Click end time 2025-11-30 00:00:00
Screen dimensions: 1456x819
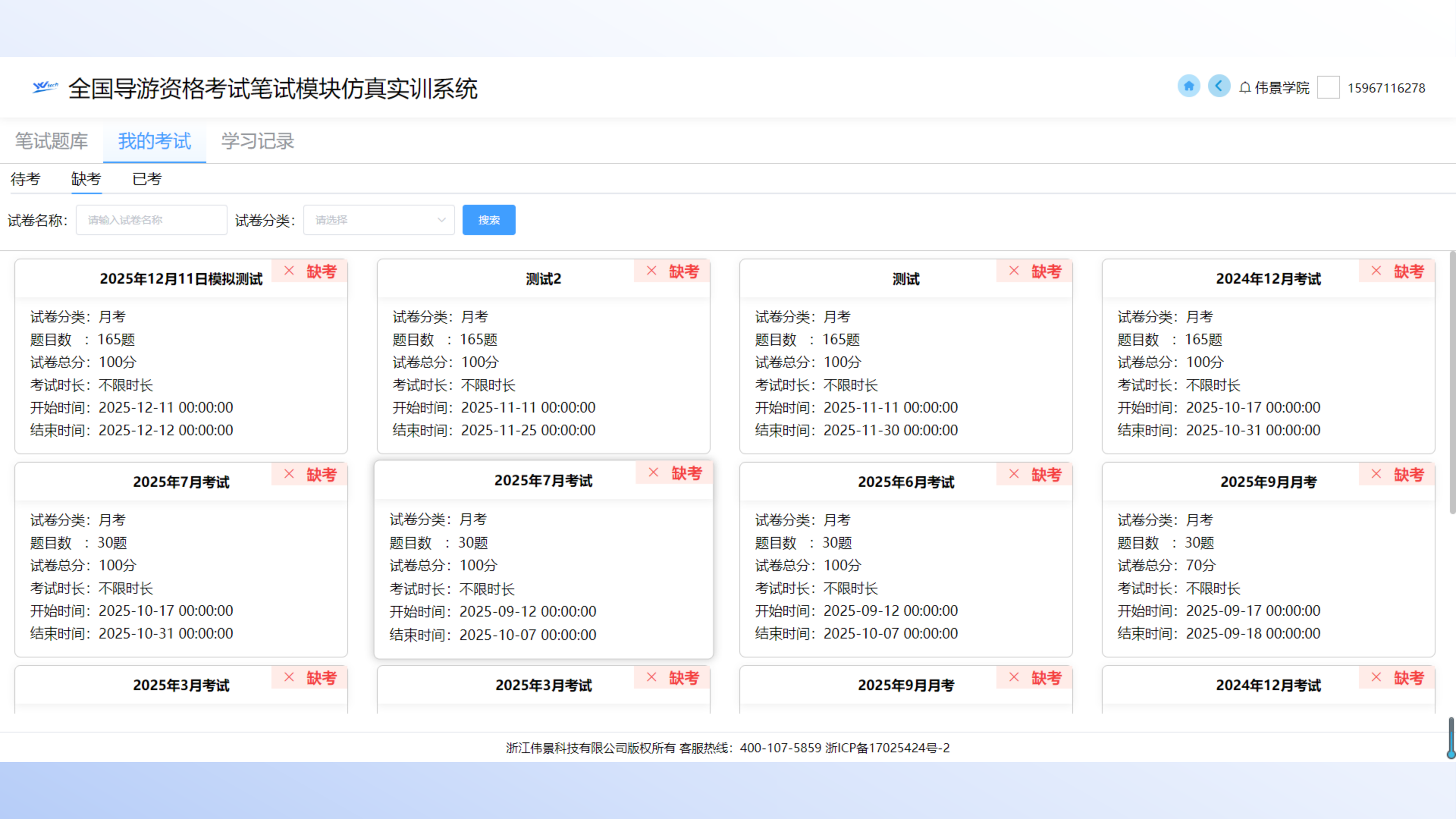pyautogui.click(x=890, y=430)
